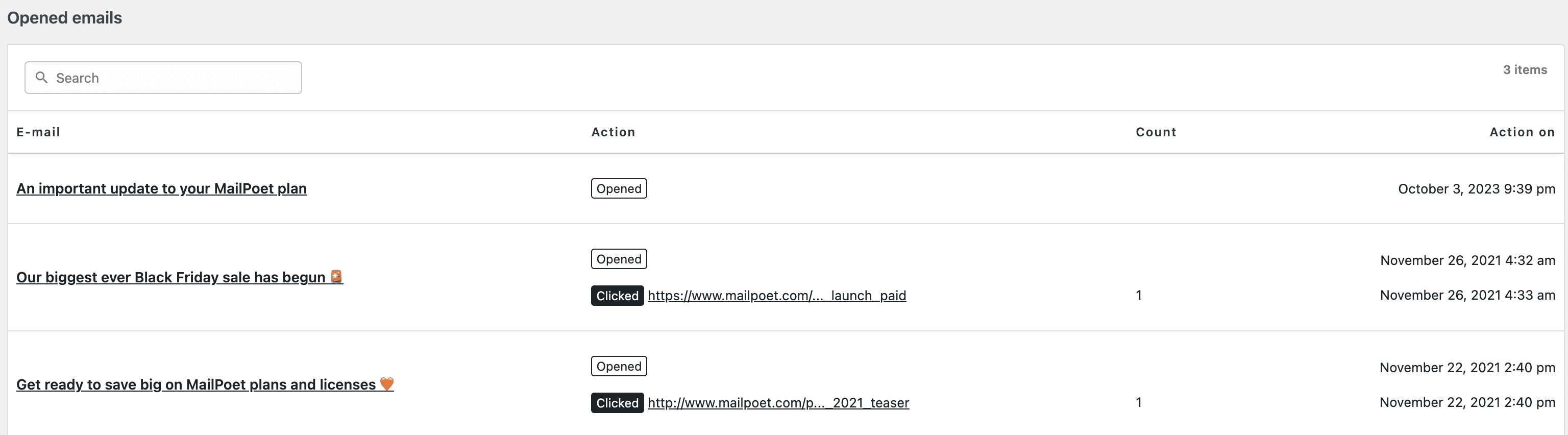The height and width of the screenshot is (435, 1568).
Task: Click the '3 items' count label
Action: (x=1525, y=70)
